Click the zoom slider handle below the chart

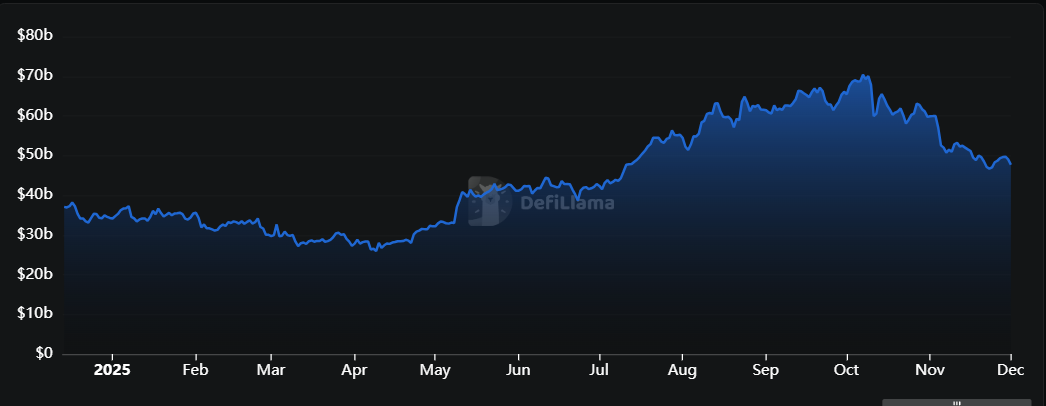pos(955,402)
